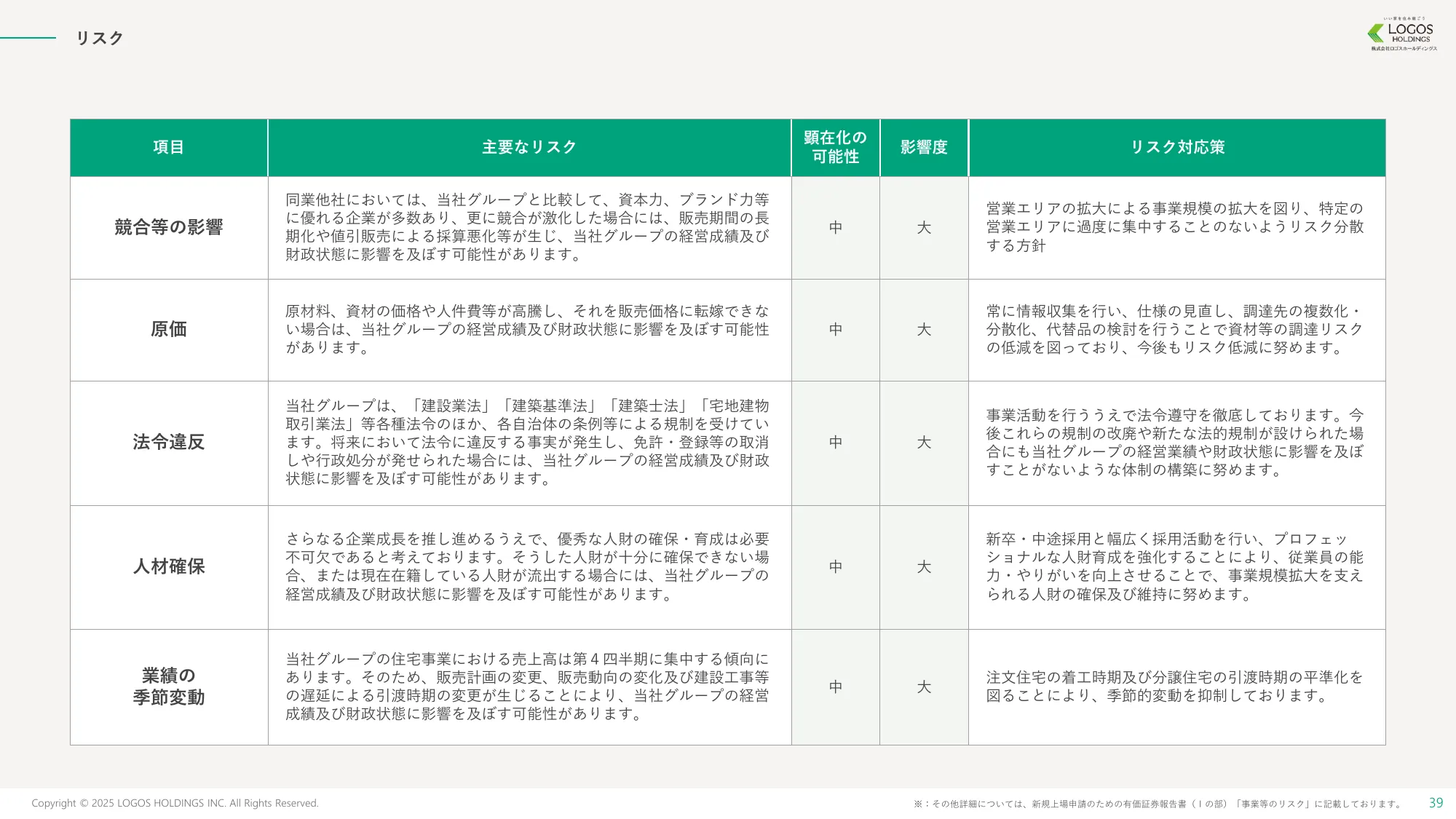Click the page number 39
1456x819 pixels.
click(1439, 802)
